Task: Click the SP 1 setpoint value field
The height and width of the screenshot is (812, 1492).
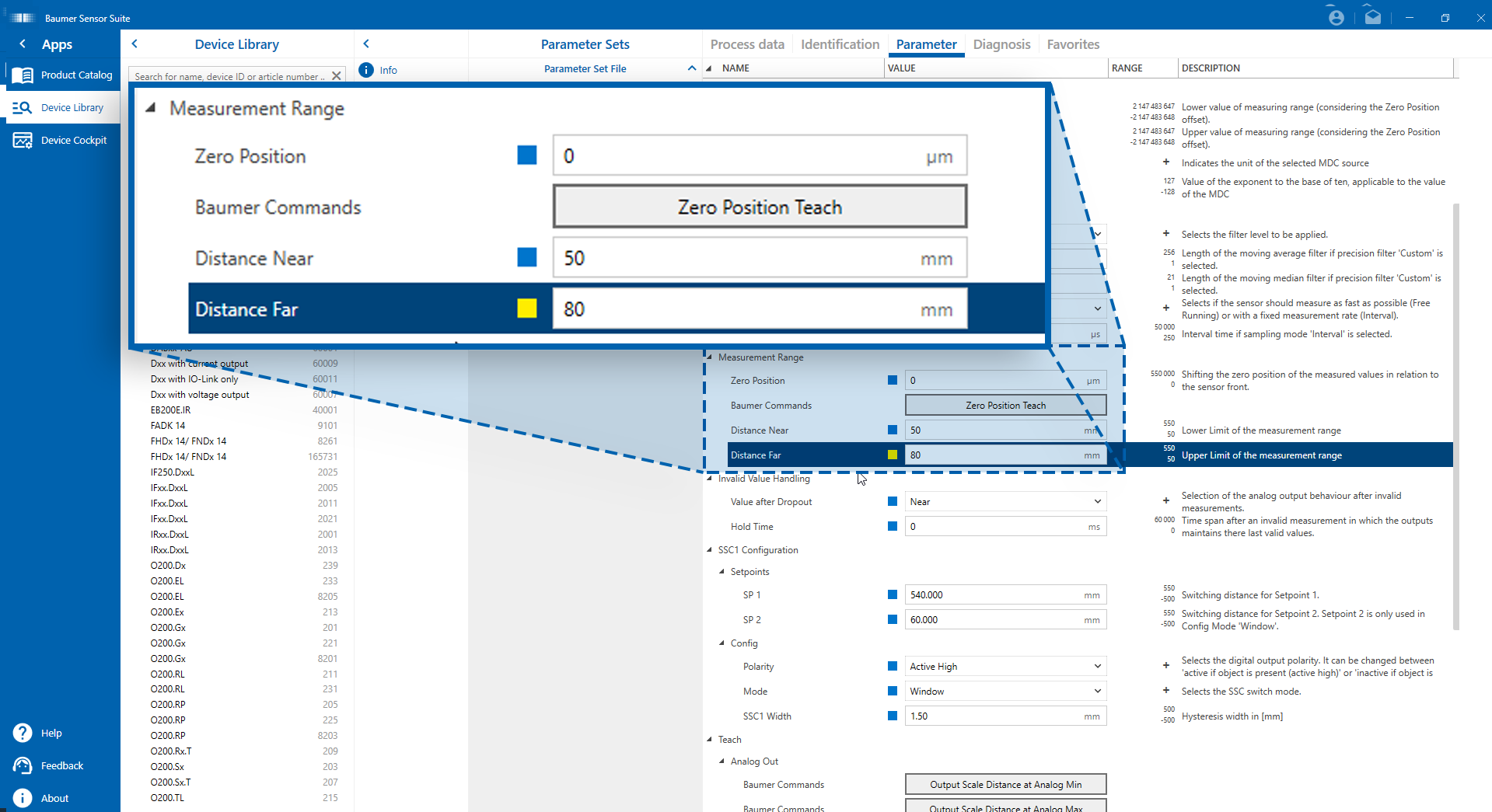Action: [x=1005, y=595]
